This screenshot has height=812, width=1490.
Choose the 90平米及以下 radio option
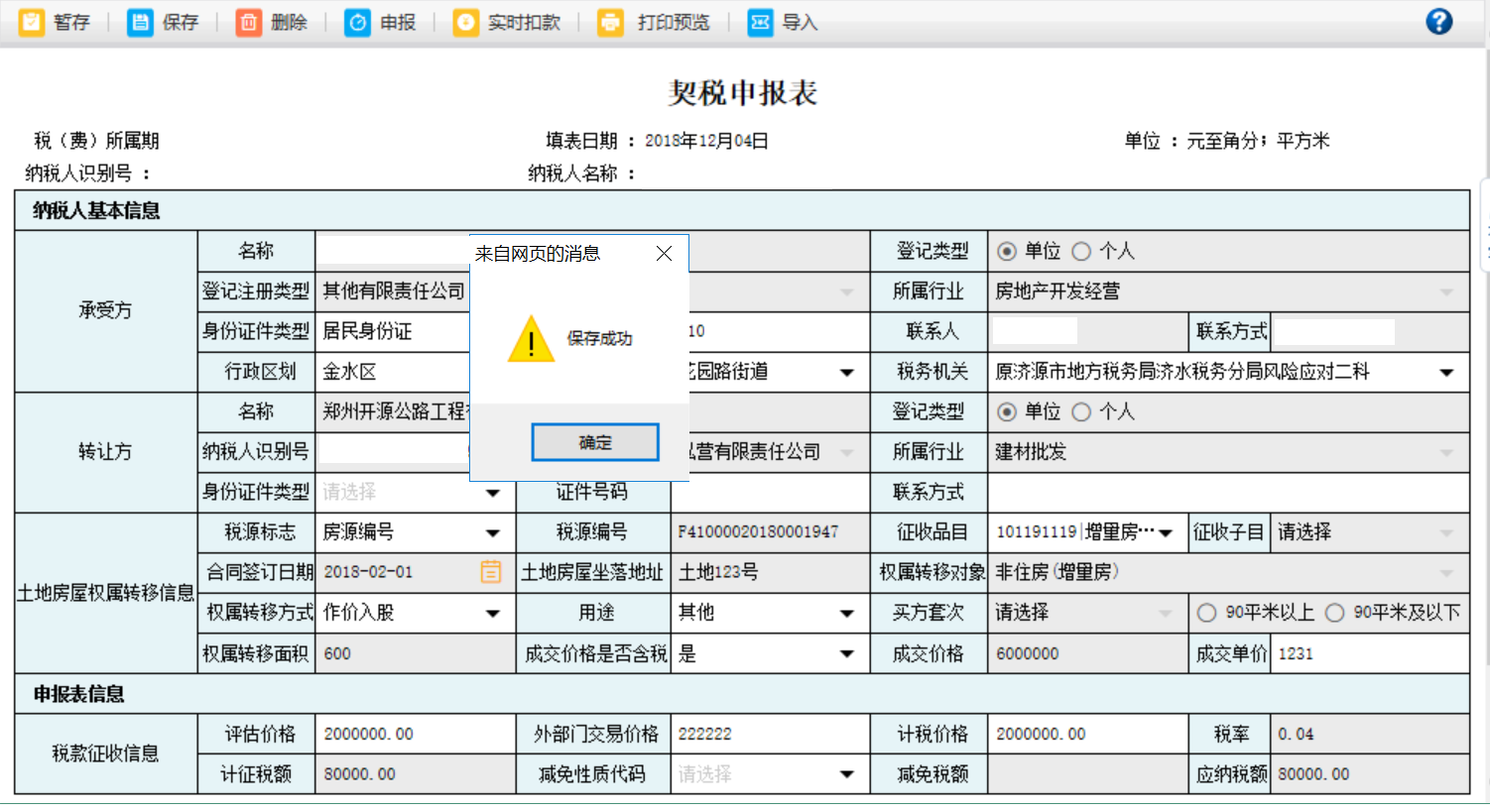pyautogui.click(x=1335, y=613)
